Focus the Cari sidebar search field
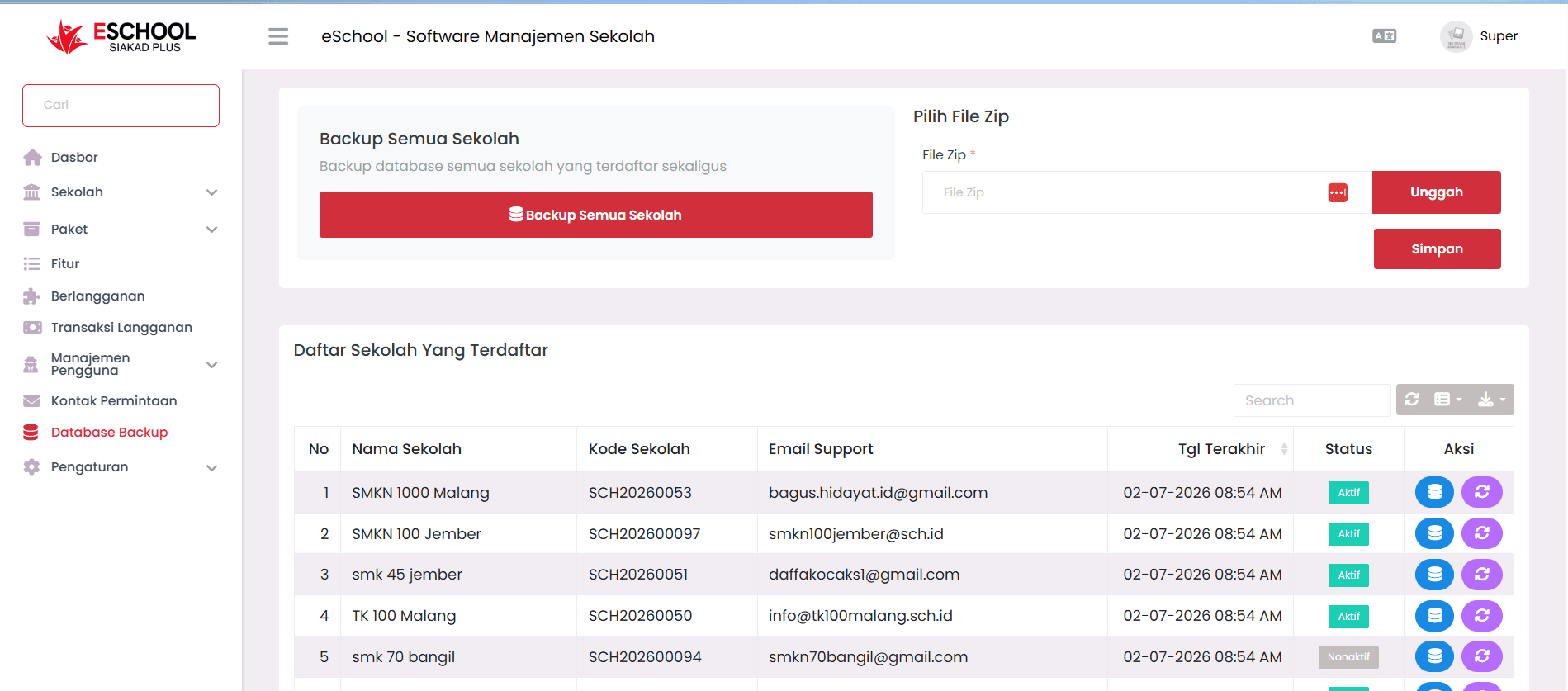This screenshot has height=691, width=1568. 121,106
